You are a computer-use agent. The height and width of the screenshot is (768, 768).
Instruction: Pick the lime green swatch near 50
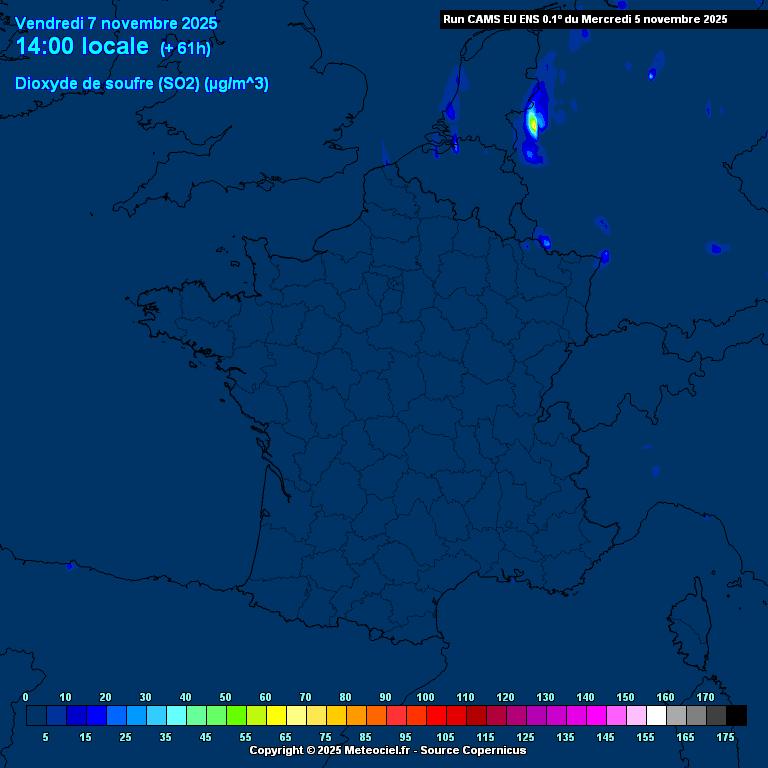click(x=236, y=715)
